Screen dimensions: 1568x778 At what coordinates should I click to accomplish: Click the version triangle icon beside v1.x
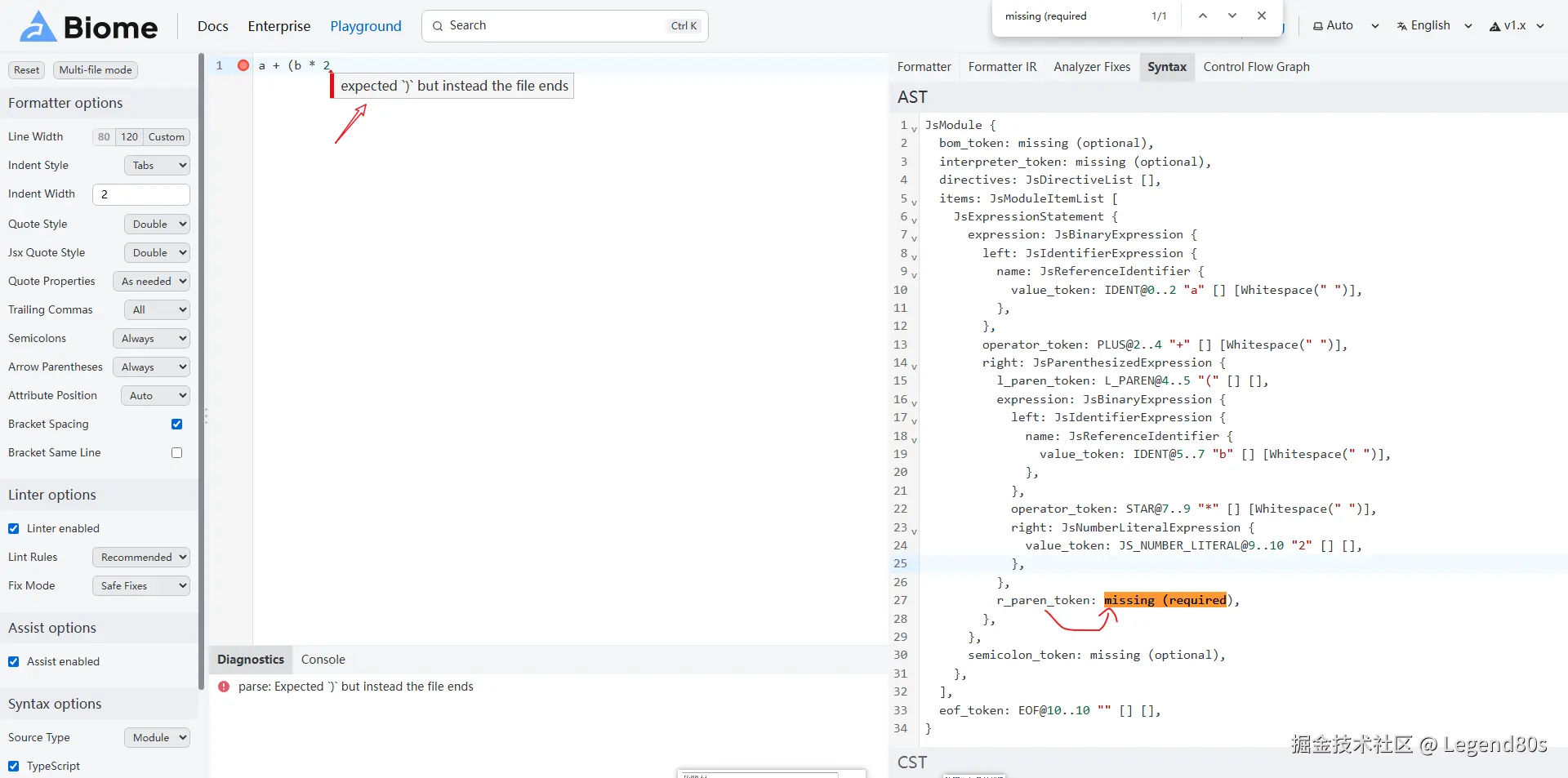[1495, 26]
